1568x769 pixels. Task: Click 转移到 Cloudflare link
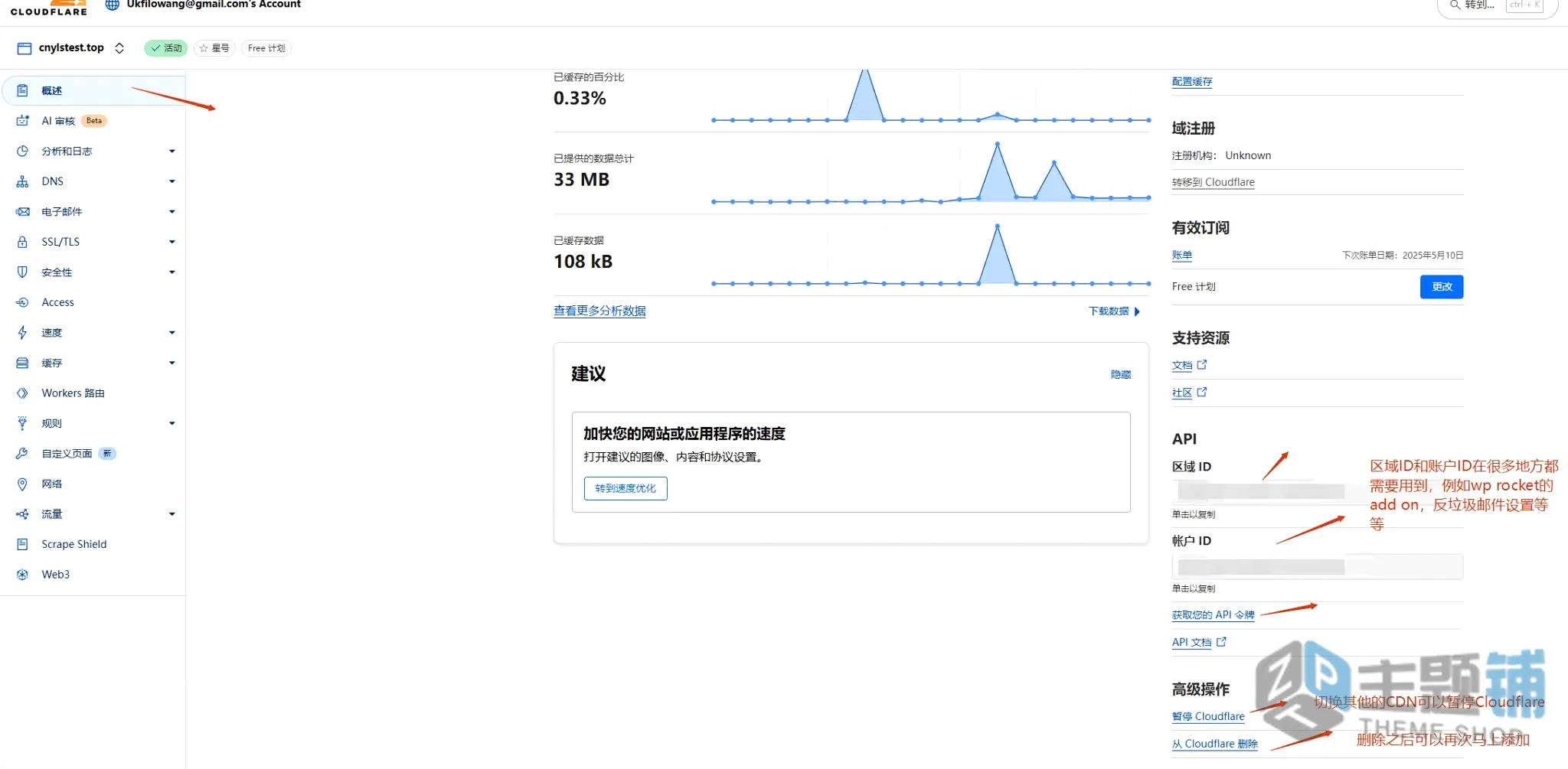coord(1214,182)
